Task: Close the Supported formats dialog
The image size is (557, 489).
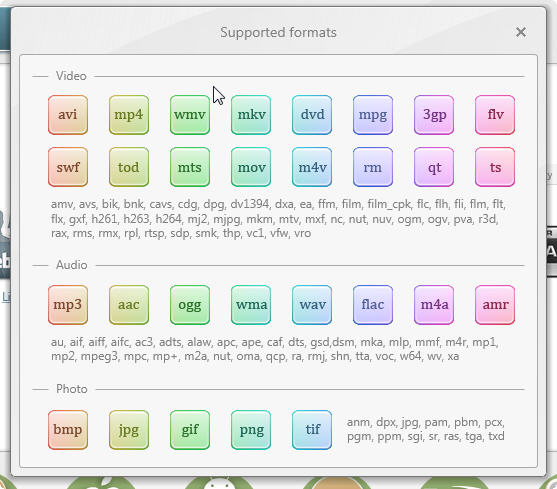Action: point(521,32)
